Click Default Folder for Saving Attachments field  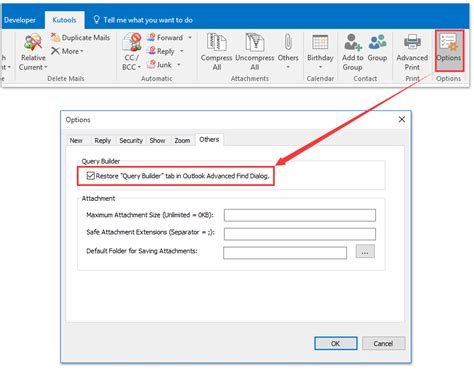(285, 253)
